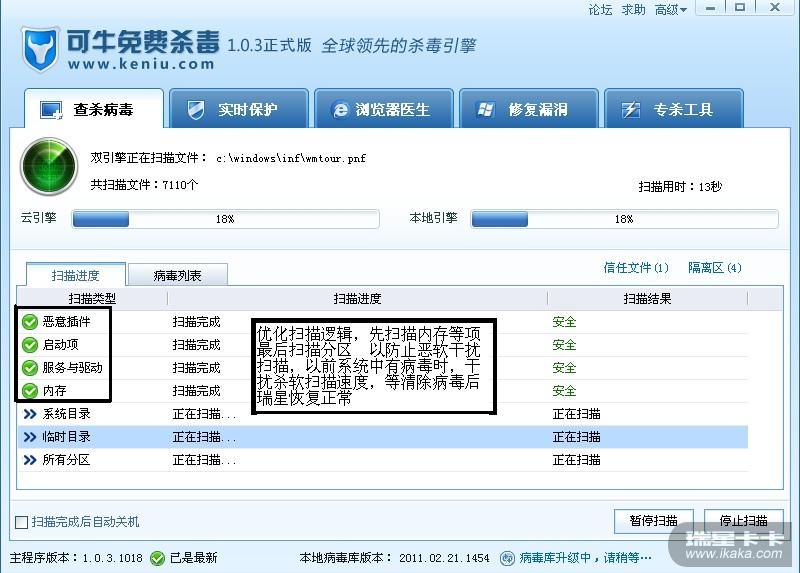Enable 扫描完成后自动关机 checkbox
Screen dimensions: 800x573
[x=21, y=522]
